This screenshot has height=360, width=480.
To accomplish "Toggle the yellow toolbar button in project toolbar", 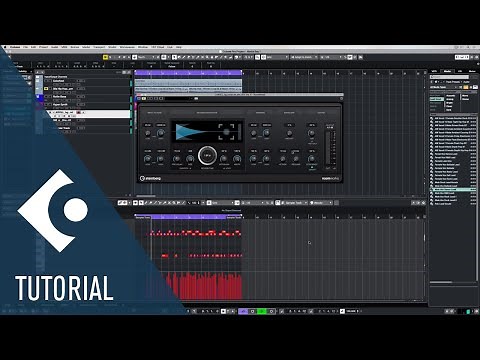I will (105, 57).
